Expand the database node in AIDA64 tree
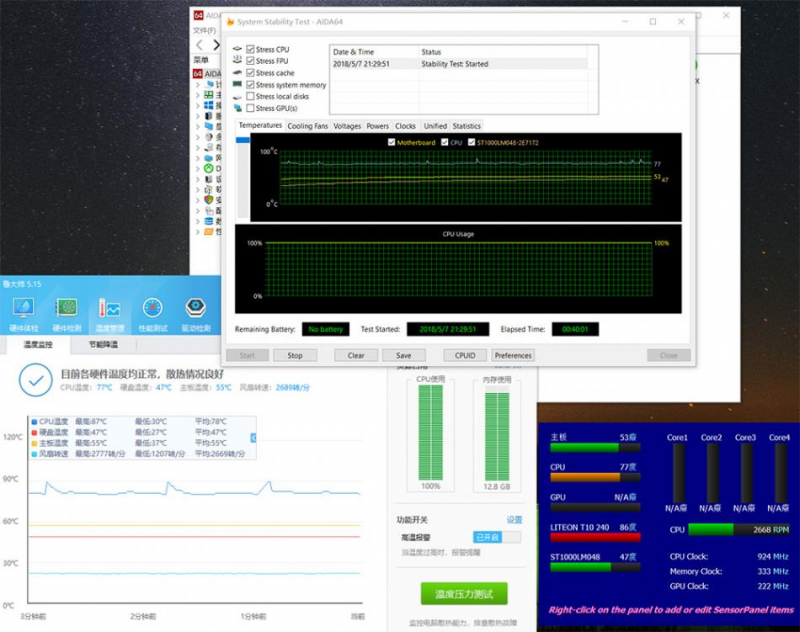The width and height of the screenshot is (800, 632). tap(198, 221)
